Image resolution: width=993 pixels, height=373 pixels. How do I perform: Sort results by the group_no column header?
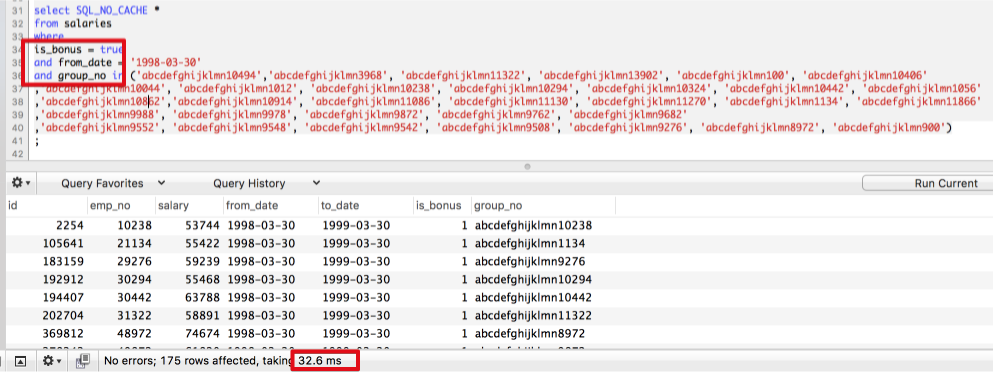click(543, 206)
